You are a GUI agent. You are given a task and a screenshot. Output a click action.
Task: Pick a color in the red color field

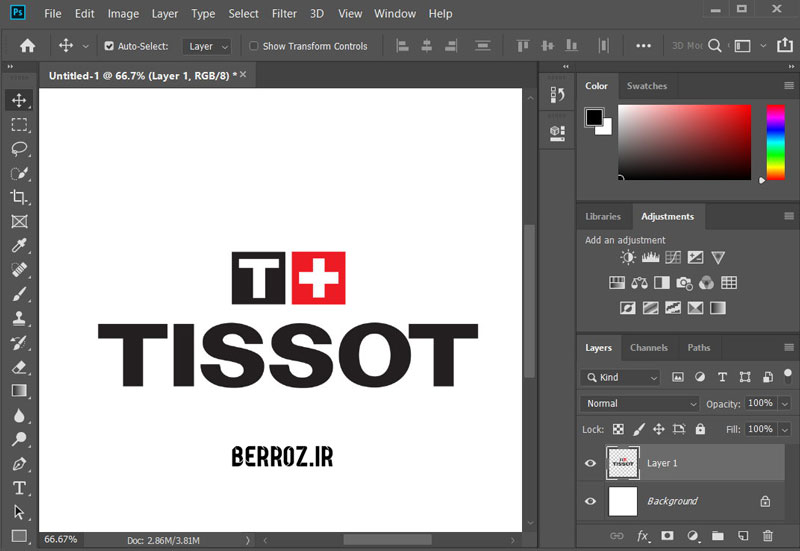(x=684, y=142)
